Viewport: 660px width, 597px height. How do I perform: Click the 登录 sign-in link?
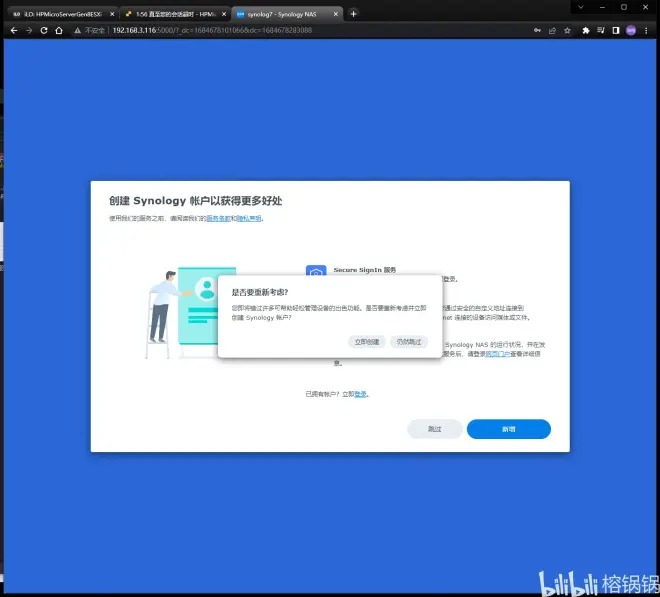[x=360, y=394]
